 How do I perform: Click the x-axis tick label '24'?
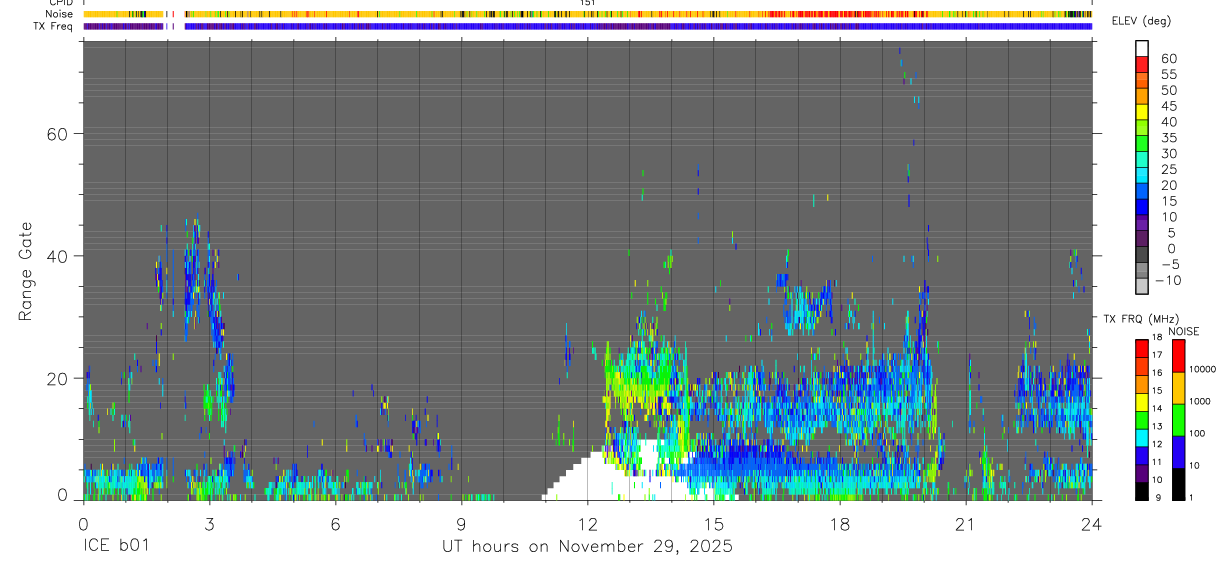click(1092, 523)
